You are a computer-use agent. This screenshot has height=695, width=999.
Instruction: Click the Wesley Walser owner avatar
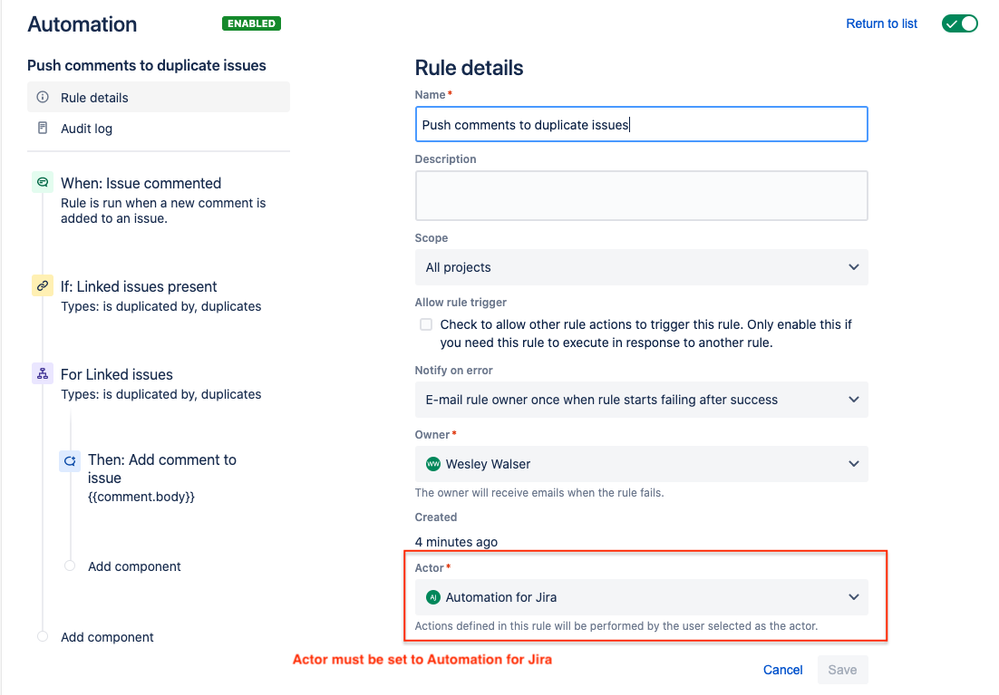433,464
